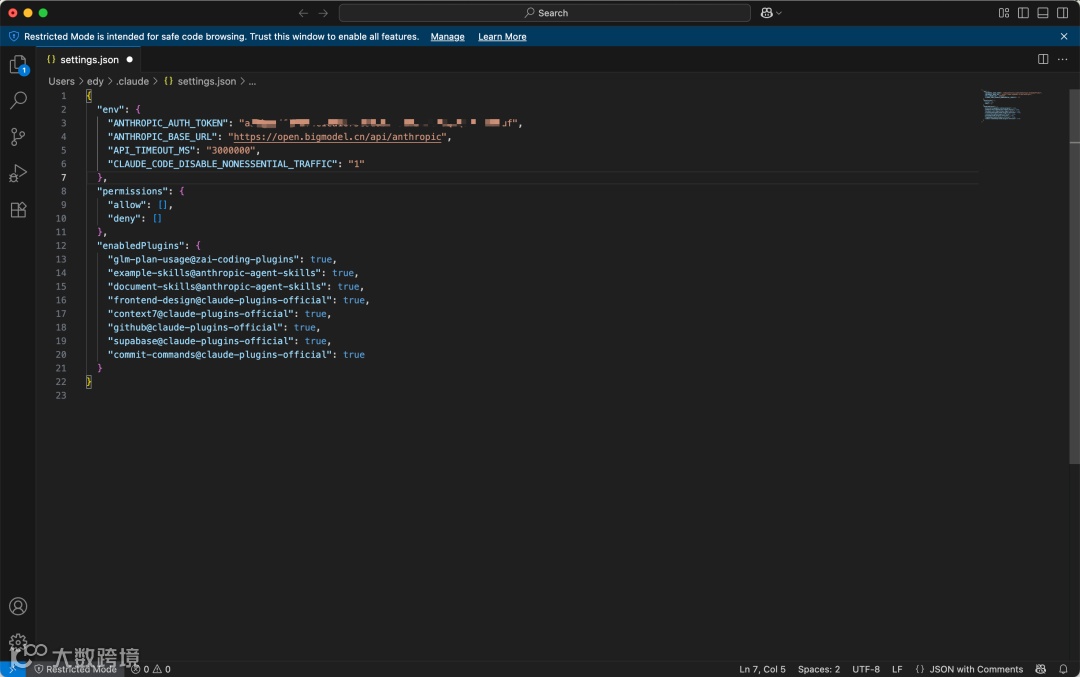
Task: Open the Run and Debug view
Action: [19, 173]
